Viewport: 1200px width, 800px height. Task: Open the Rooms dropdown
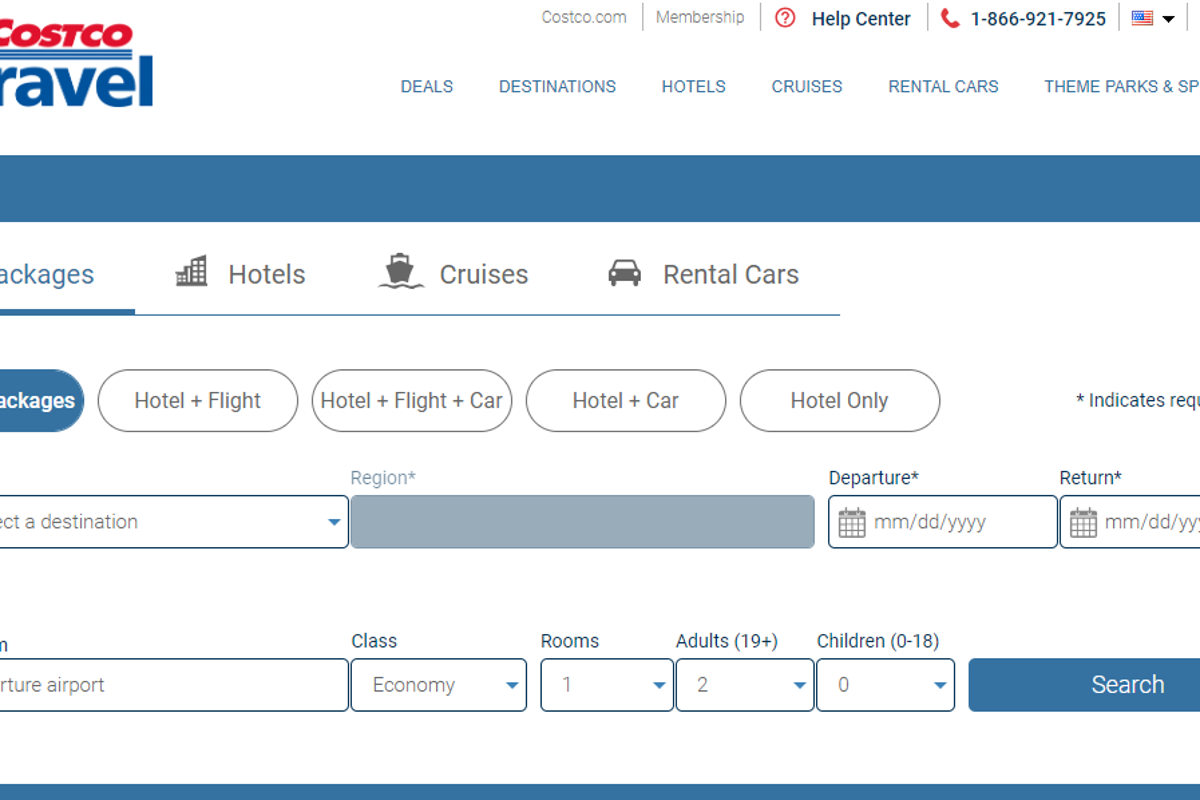606,685
